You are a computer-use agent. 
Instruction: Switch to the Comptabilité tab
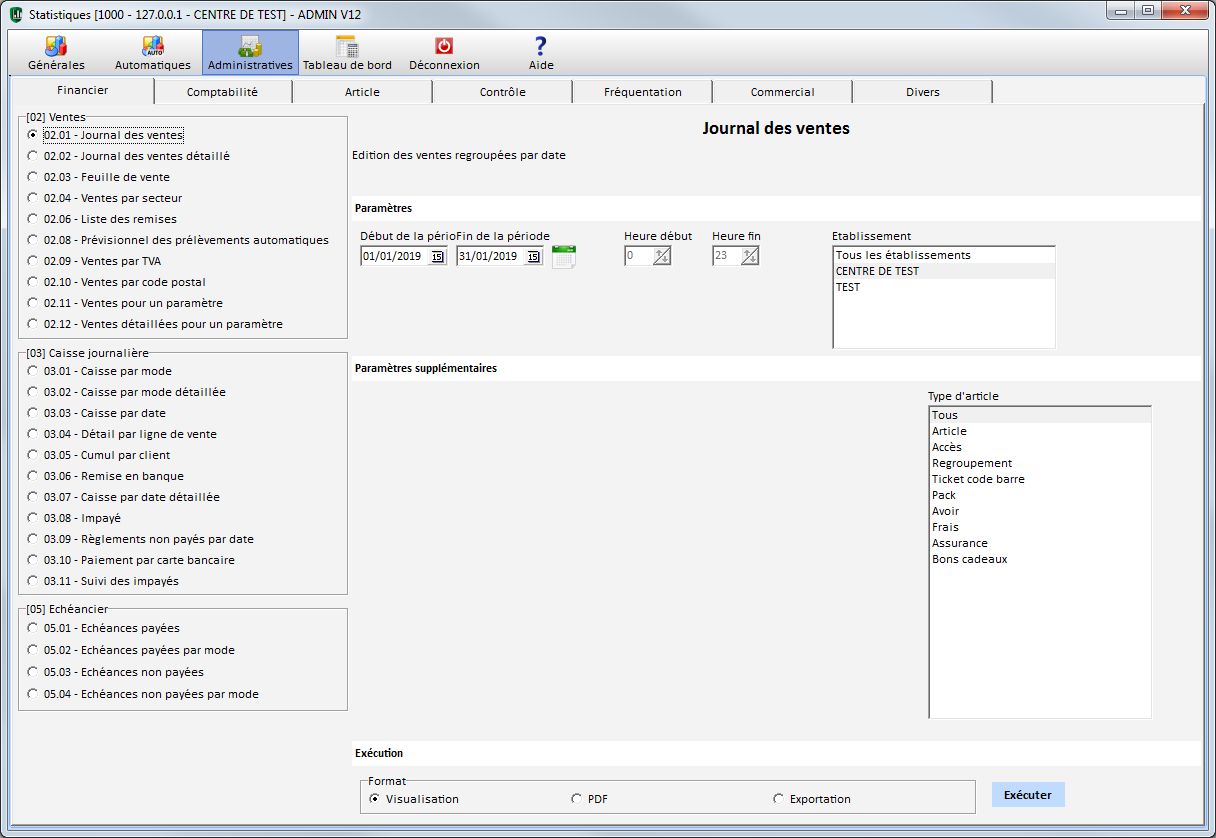pos(222,92)
